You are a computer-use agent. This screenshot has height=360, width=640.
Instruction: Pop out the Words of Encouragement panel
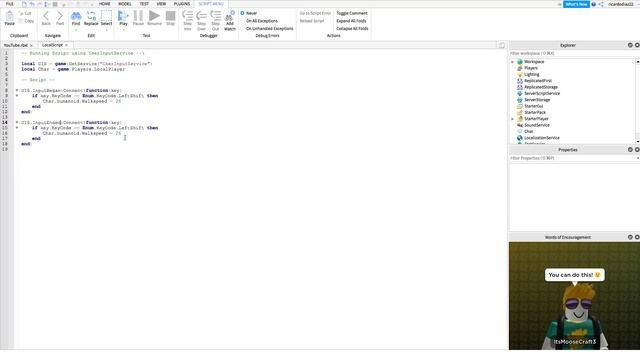coord(630,237)
